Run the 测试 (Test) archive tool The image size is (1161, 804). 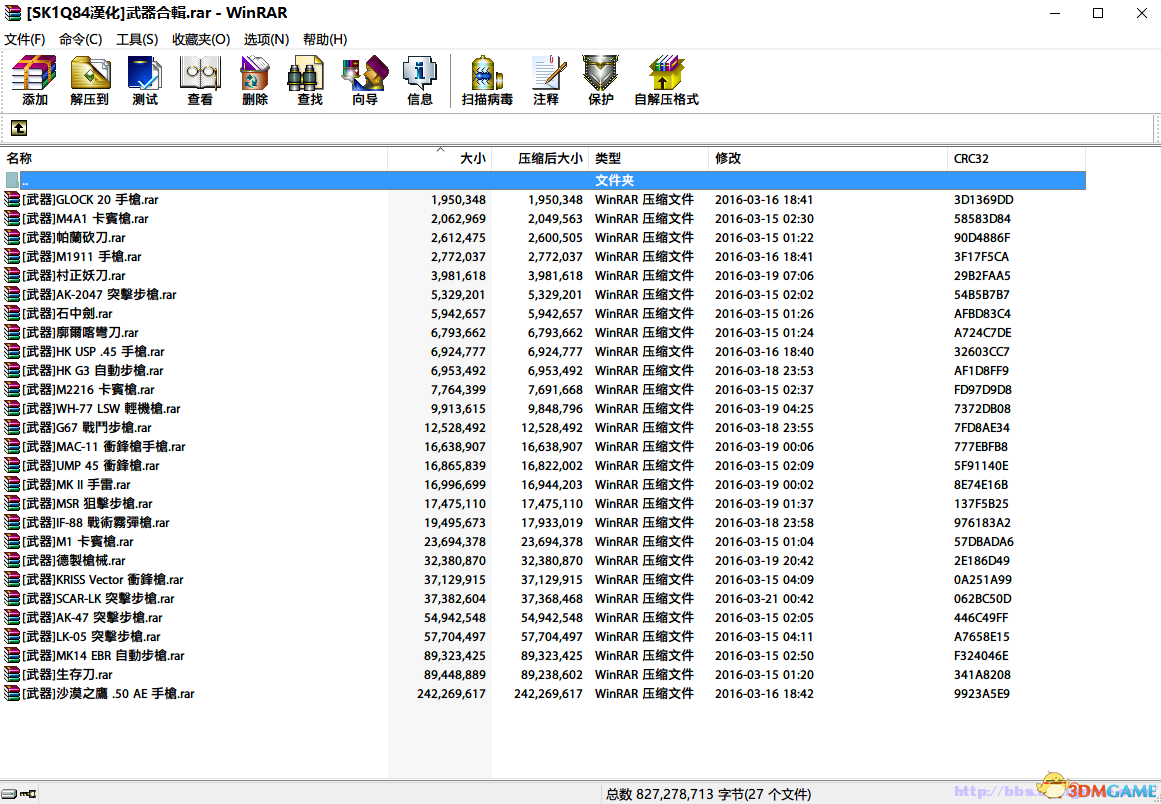[x=144, y=81]
